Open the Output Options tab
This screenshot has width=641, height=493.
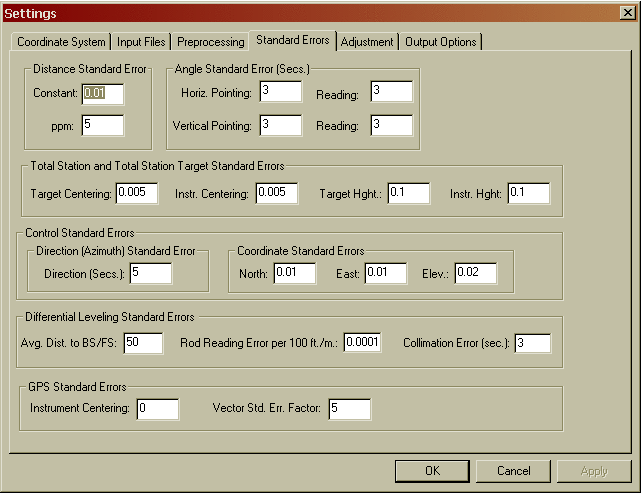tap(441, 42)
